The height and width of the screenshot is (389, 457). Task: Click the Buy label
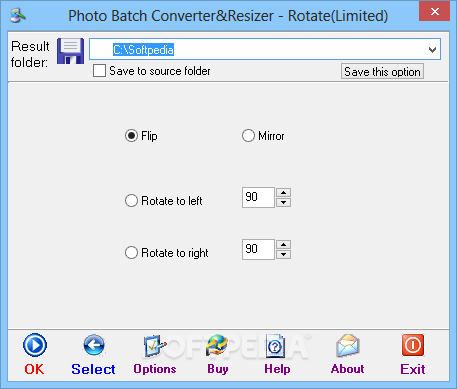click(218, 369)
